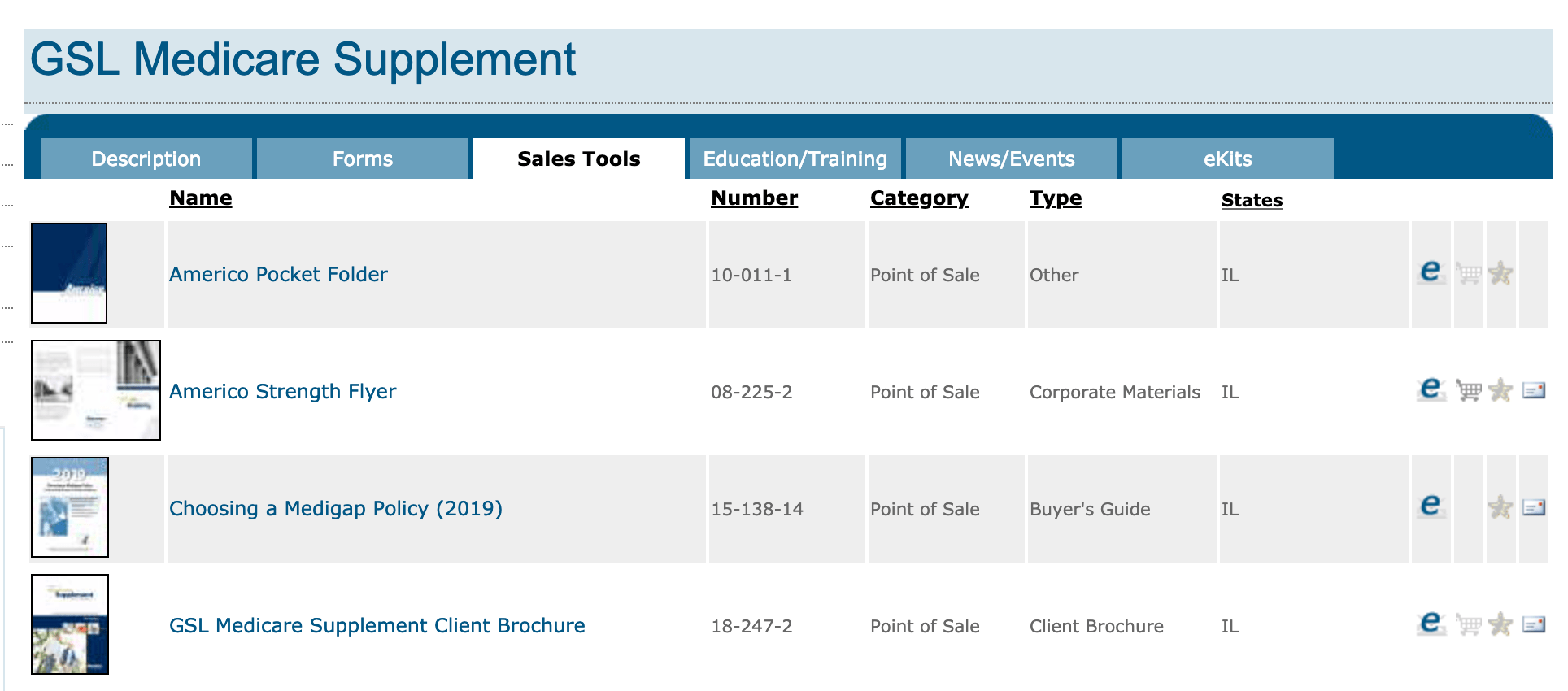
Task: Click the 'Client Brochure' type cell
Action: 1096,627
